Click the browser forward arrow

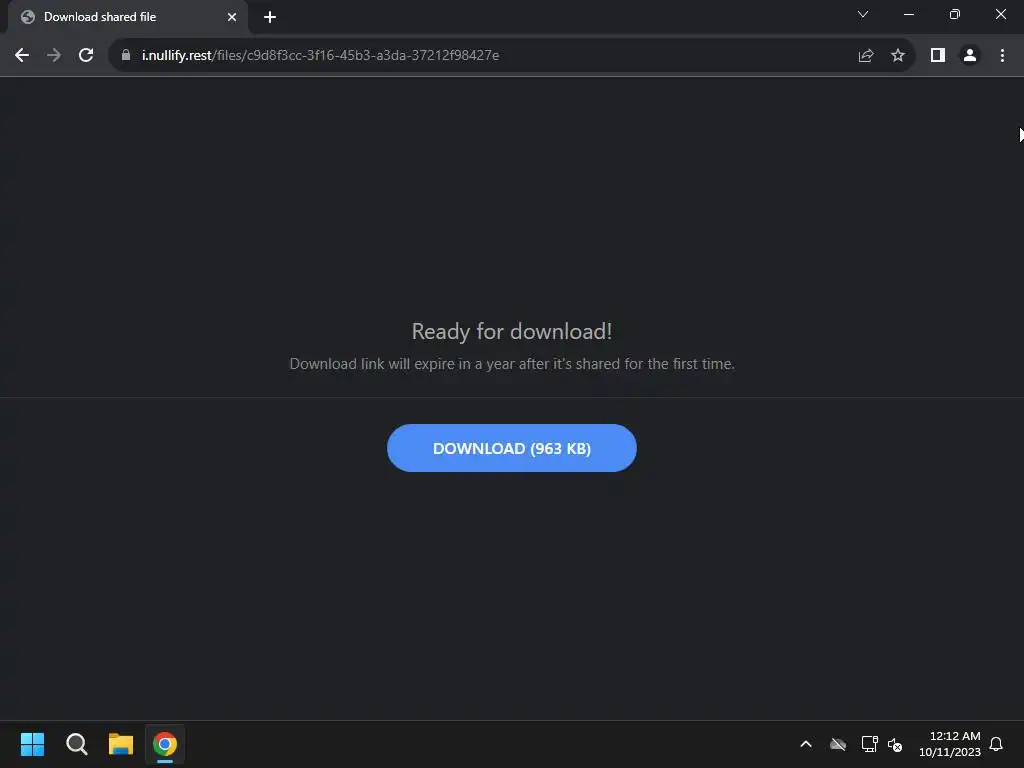coord(54,56)
